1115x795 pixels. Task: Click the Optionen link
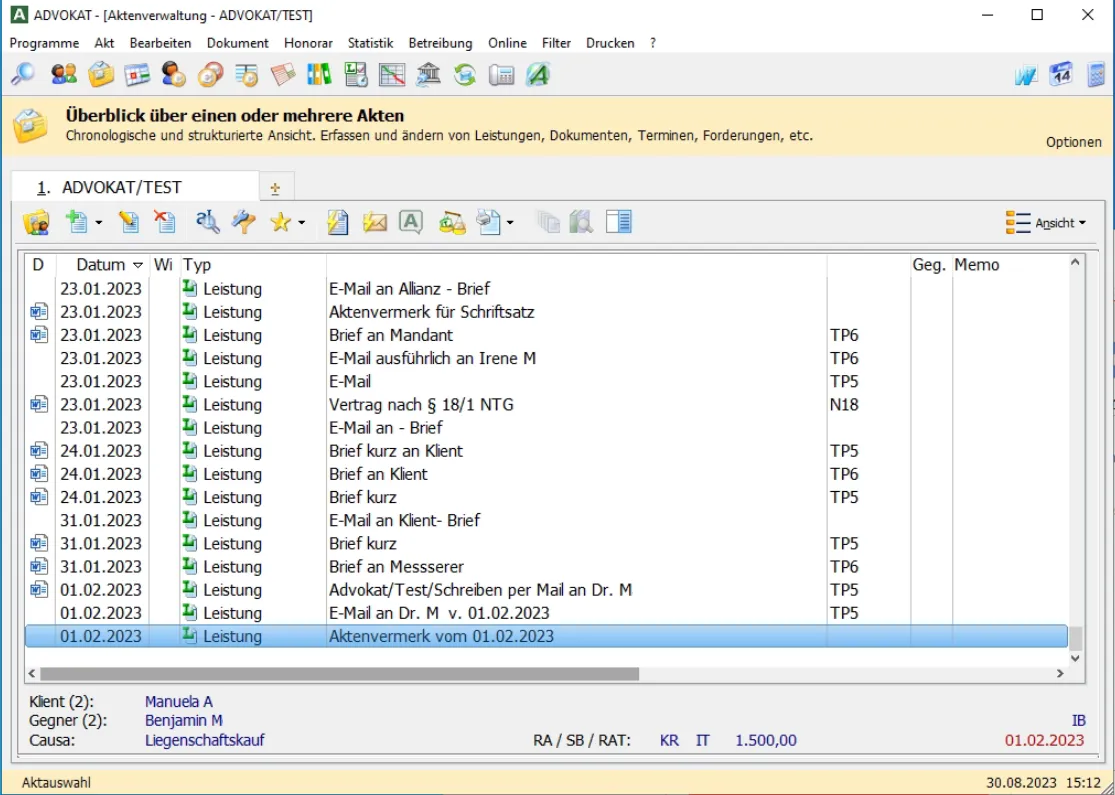[x=1073, y=142]
